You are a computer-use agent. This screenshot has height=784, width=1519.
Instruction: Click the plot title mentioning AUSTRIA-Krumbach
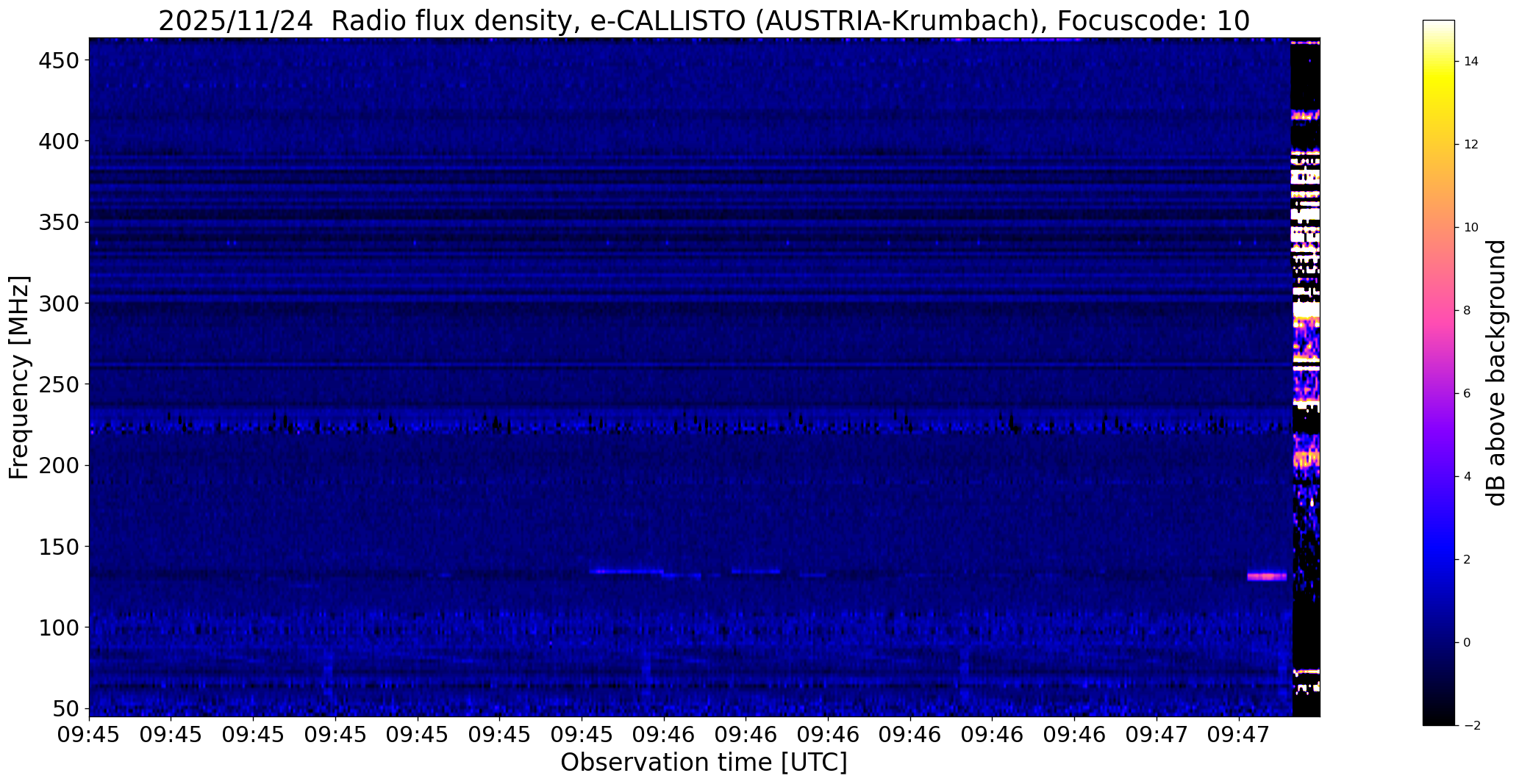(x=704, y=21)
